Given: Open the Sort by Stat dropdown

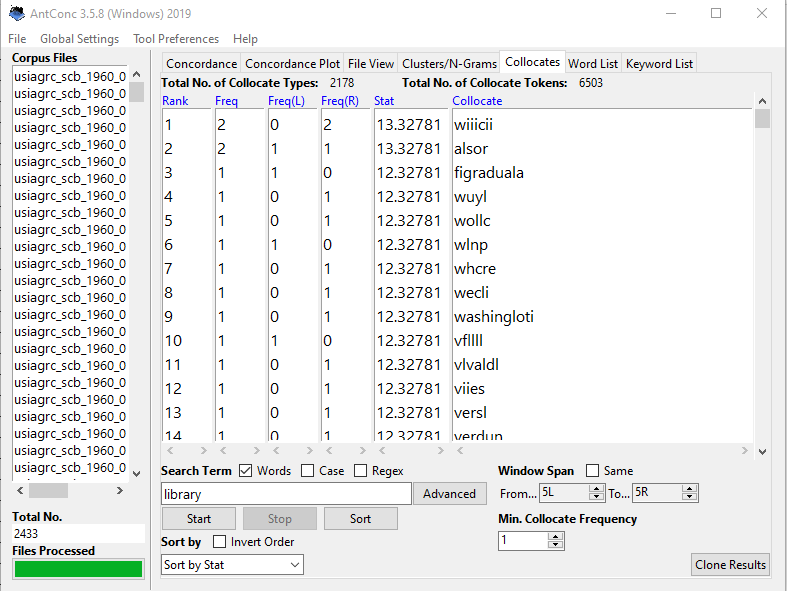Looking at the screenshot, I should [x=232, y=565].
